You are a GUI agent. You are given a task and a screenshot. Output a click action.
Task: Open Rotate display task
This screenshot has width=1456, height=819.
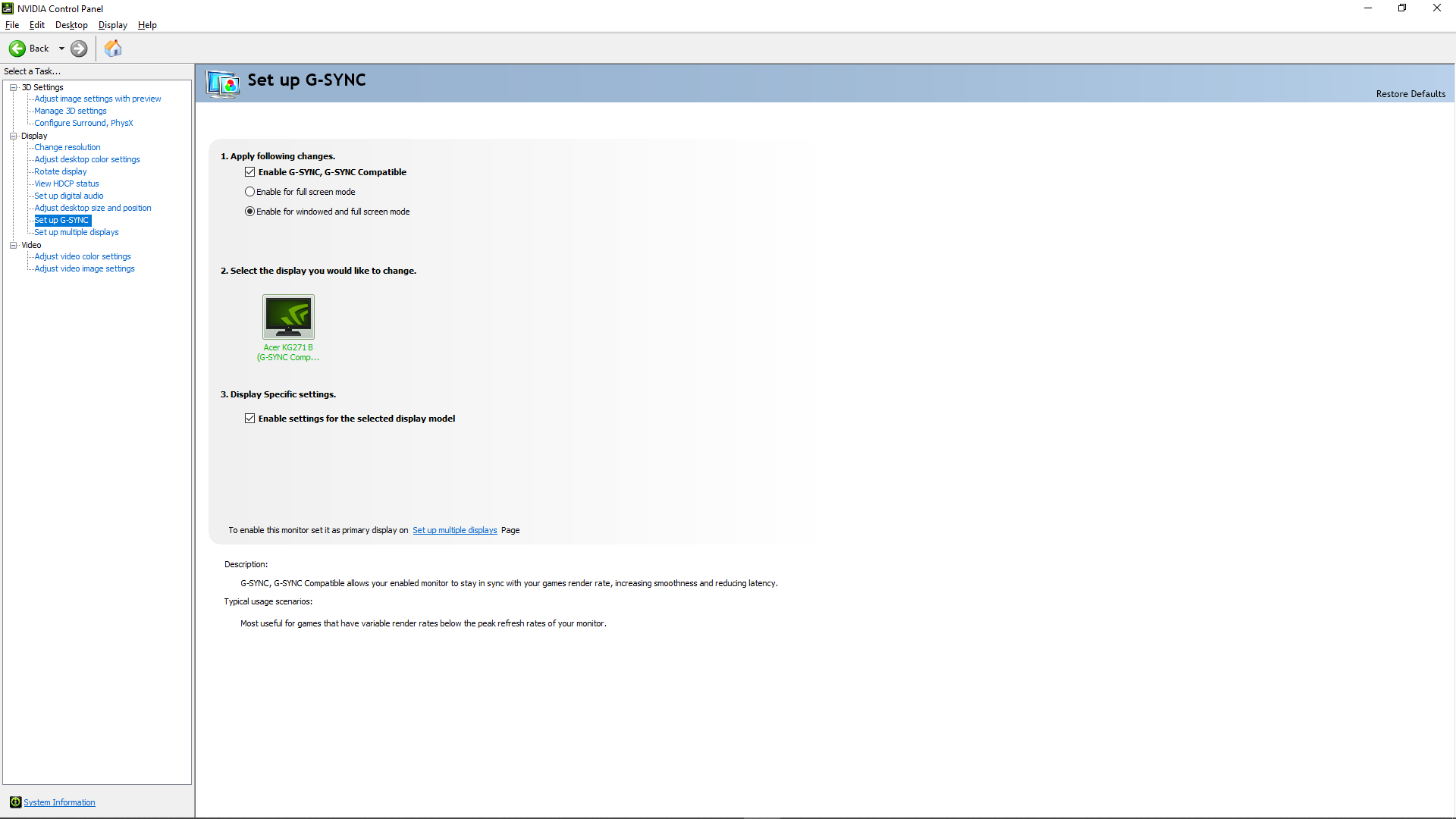(x=61, y=171)
